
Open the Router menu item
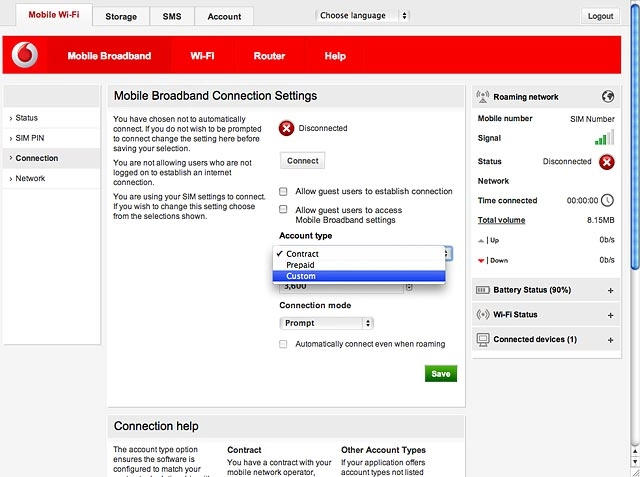(269, 56)
